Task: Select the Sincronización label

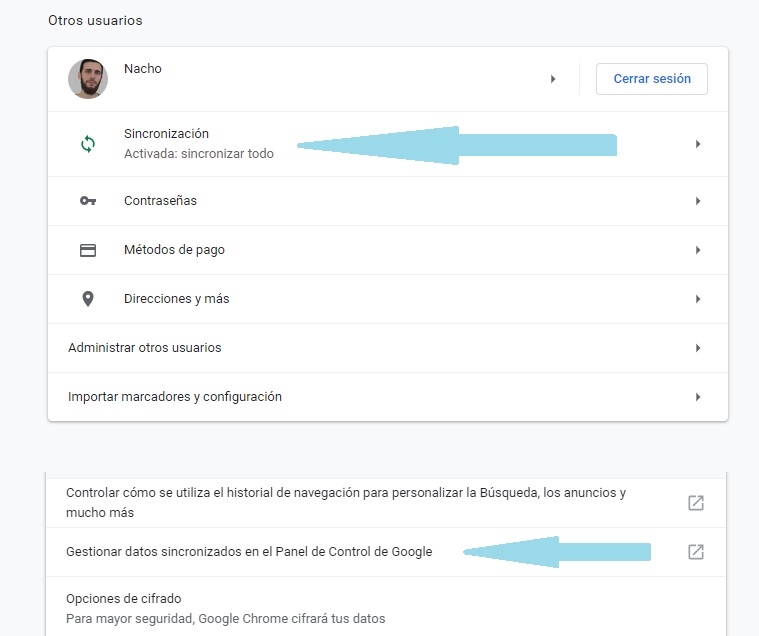Action: click(167, 134)
